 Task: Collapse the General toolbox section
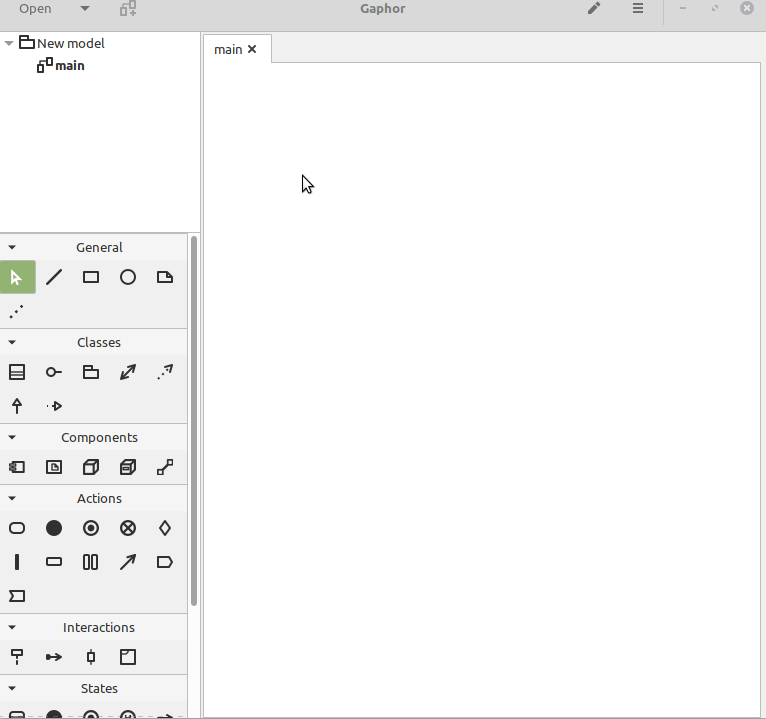tap(12, 247)
